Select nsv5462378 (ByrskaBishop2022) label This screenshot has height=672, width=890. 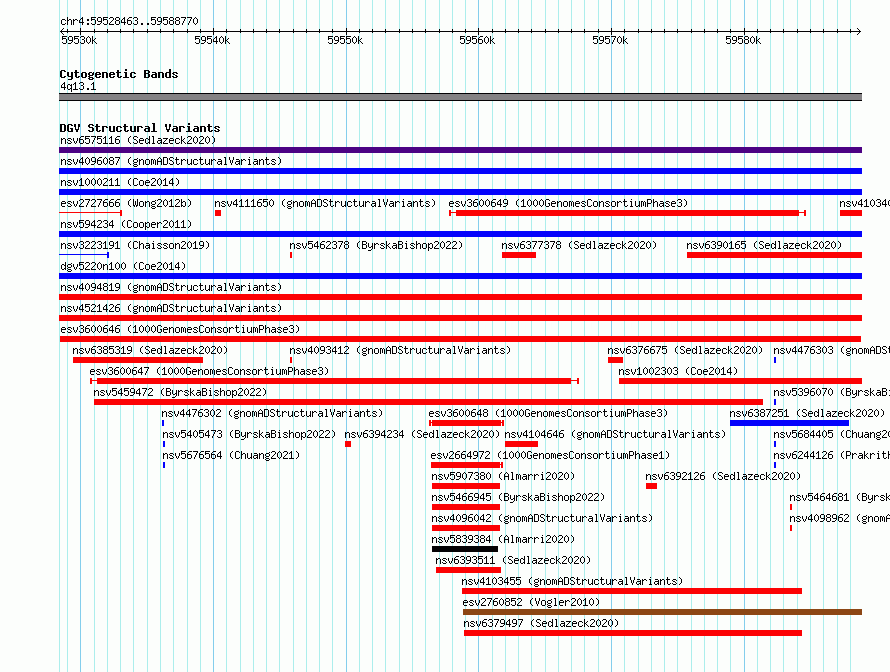(376, 245)
